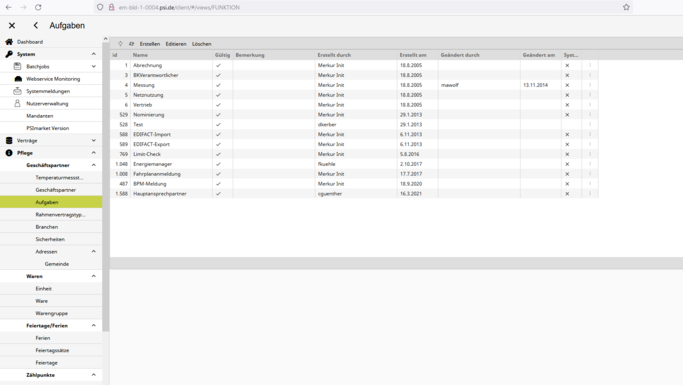683x385 pixels.
Task: Close the navigation with the X icon
Action: coord(12,26)
